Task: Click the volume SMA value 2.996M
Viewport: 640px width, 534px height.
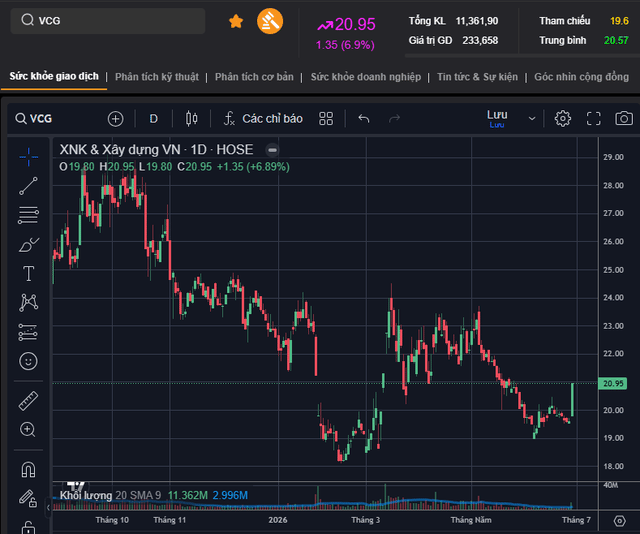Action: tap(230, 495)
